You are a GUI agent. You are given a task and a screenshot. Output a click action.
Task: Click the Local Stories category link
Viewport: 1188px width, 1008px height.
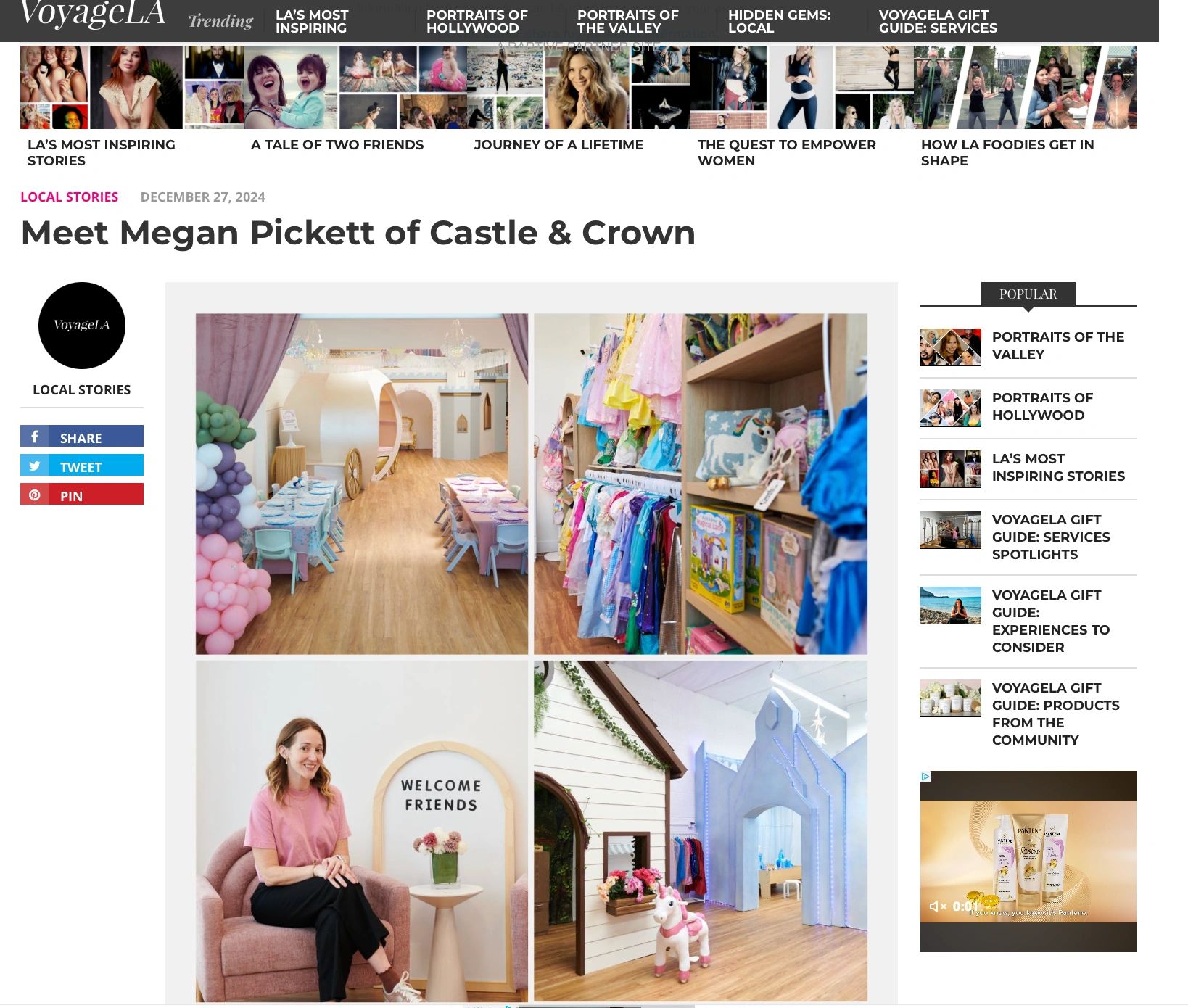(69, 197)
